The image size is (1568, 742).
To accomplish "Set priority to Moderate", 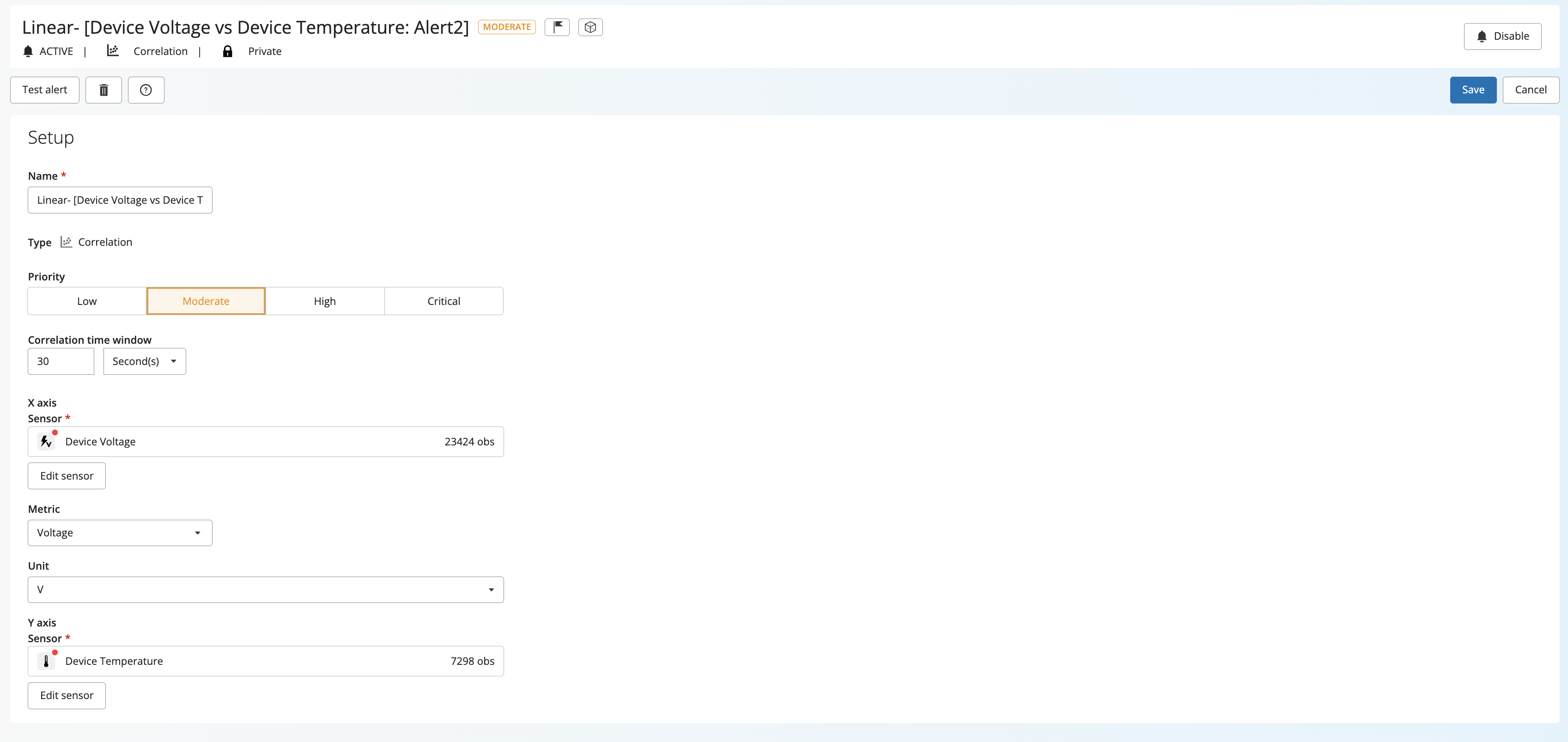I will point(206,301).
